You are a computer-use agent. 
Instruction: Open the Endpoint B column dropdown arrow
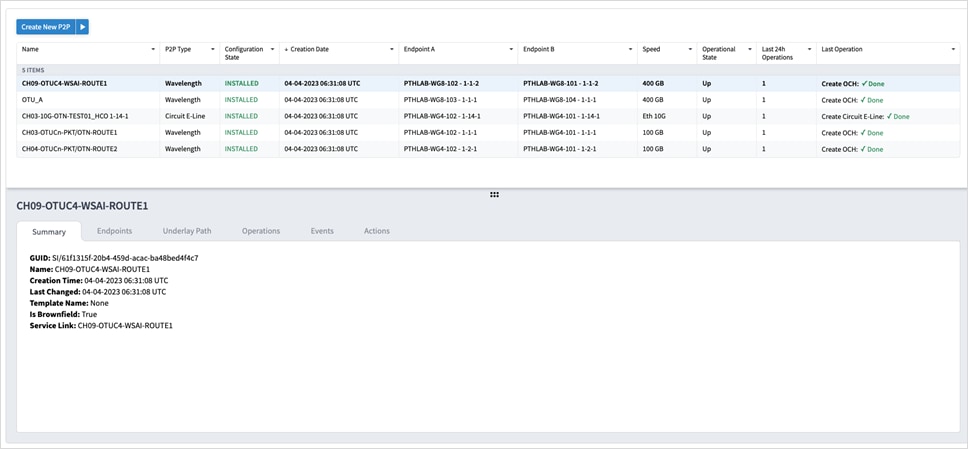(631, 49)
